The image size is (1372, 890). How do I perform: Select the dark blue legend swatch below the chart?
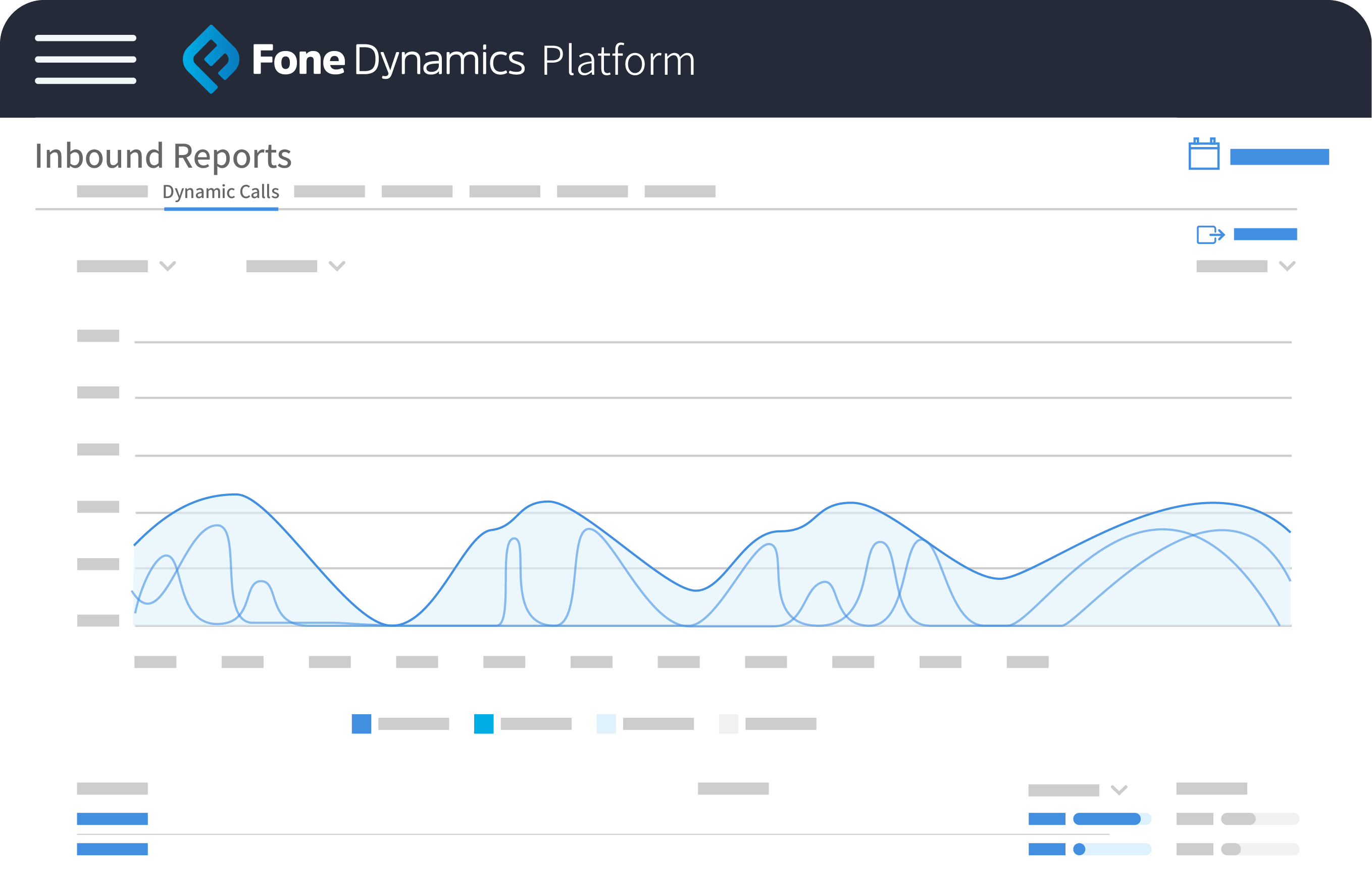[x=362, y=724]
